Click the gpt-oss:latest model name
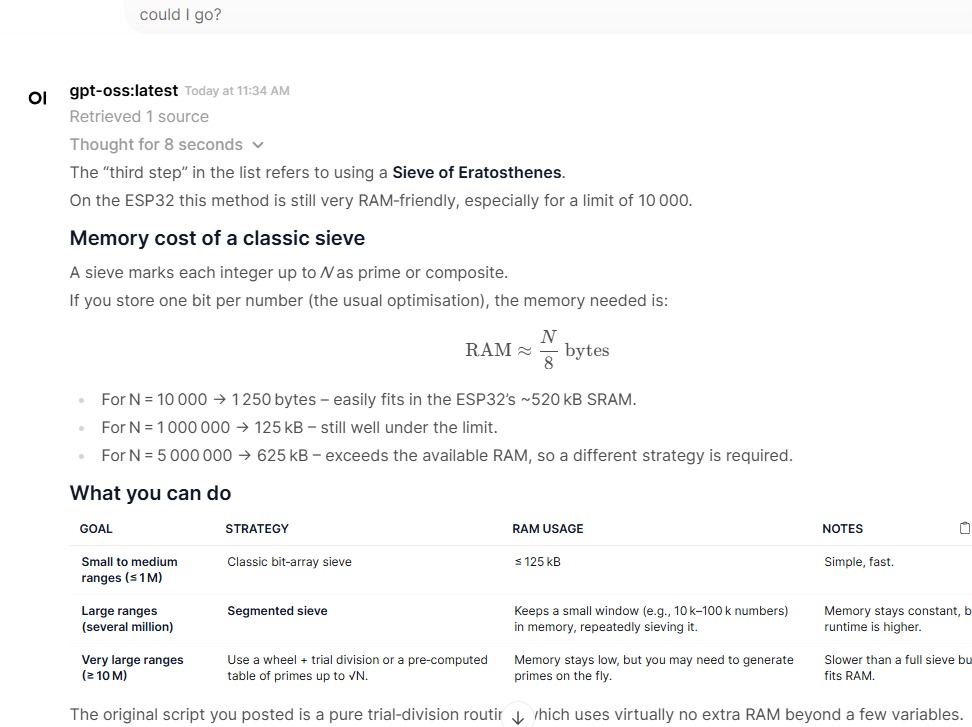The image size is (972, 727). pyautogui.click(x=124, y=90)
